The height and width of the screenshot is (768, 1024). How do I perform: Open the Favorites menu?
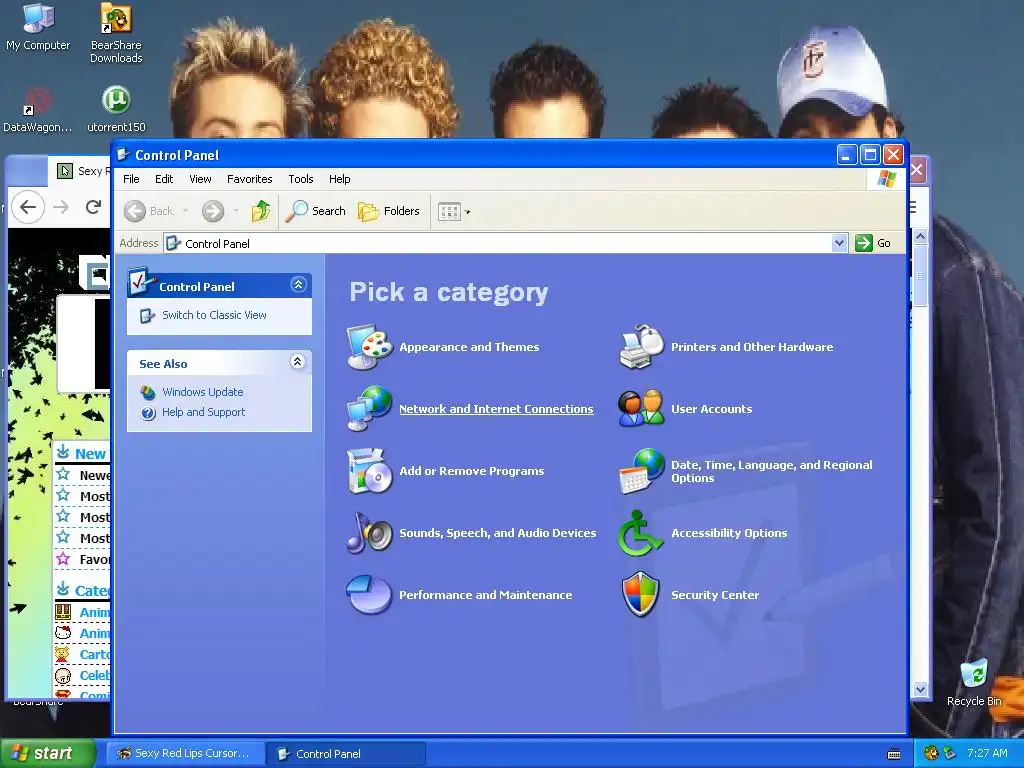(249, 179)
